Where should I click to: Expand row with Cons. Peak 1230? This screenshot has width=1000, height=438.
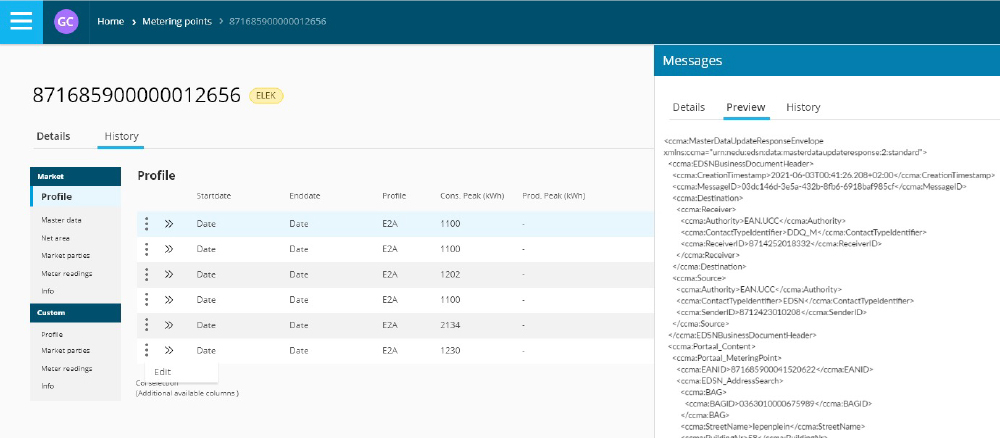169,350
